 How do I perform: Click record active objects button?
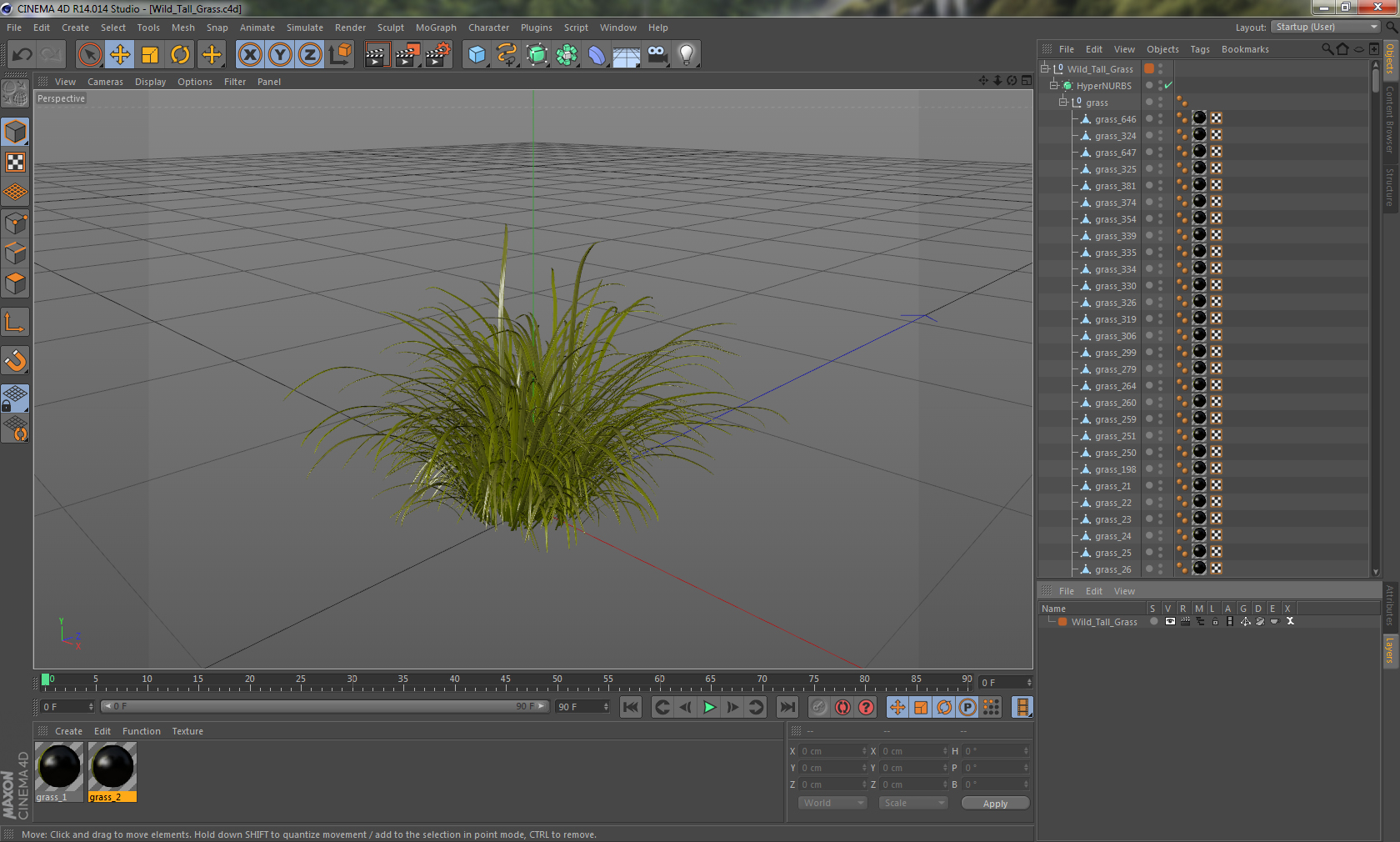(819, 707)
